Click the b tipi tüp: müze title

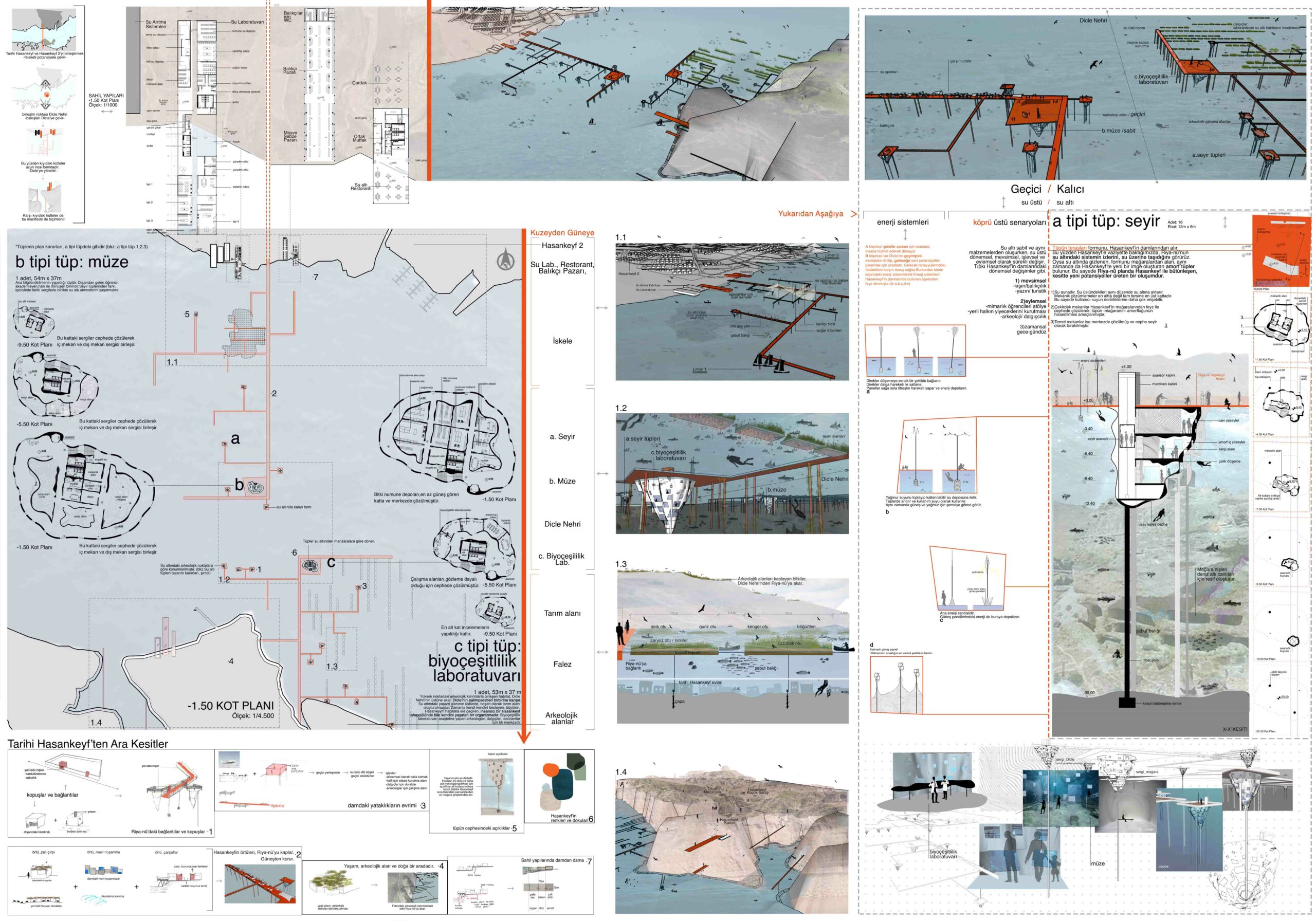[72, 262]
